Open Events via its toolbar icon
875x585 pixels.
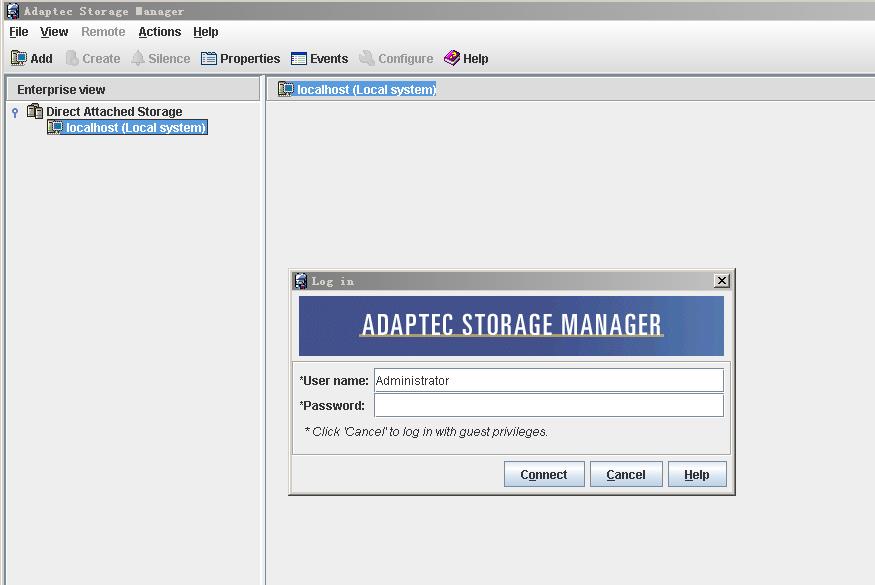click(x=299, y=58)
